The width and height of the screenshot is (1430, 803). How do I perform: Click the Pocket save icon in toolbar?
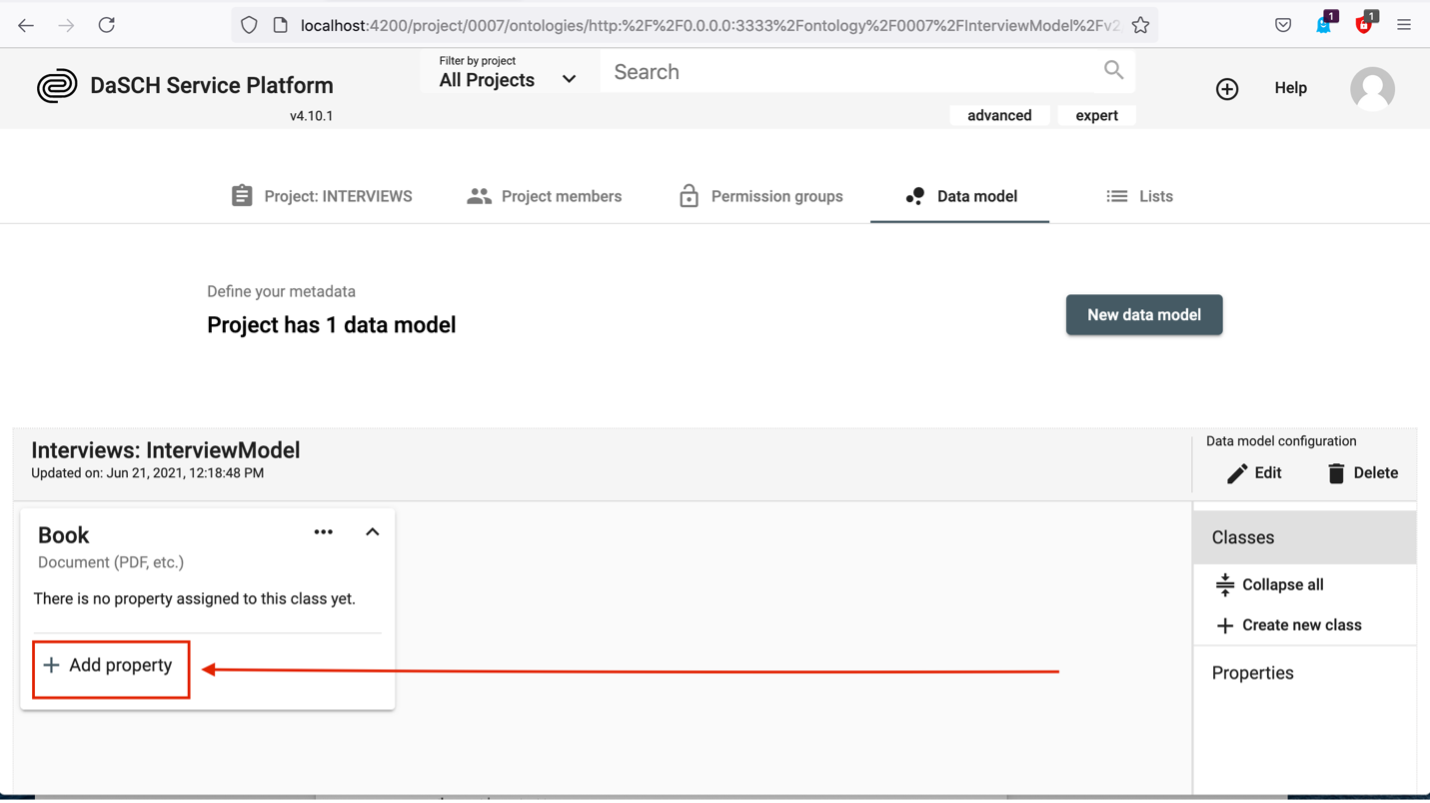1283,25
